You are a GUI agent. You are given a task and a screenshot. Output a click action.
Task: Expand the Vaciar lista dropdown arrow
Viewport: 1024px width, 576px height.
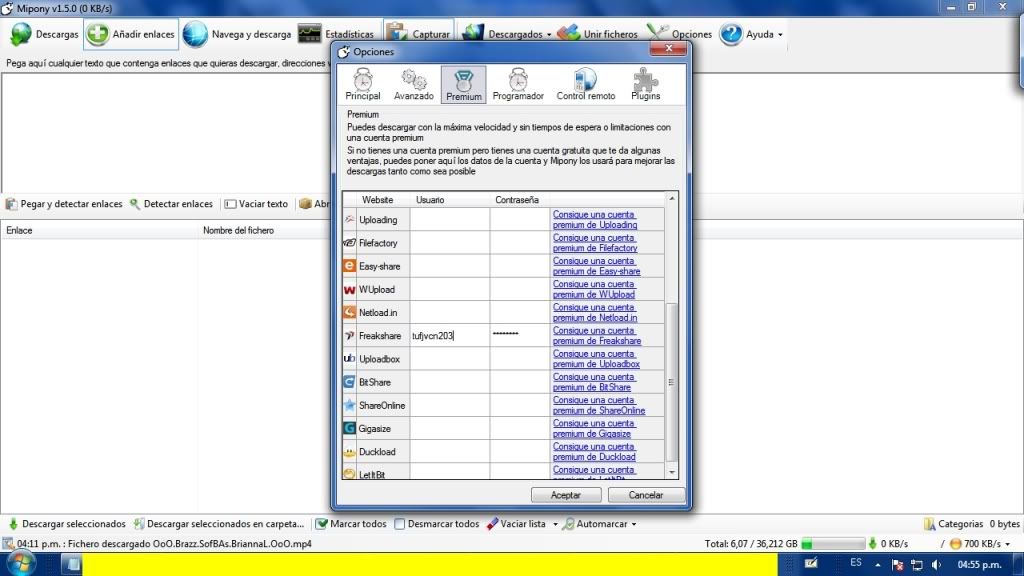point(555,524)
